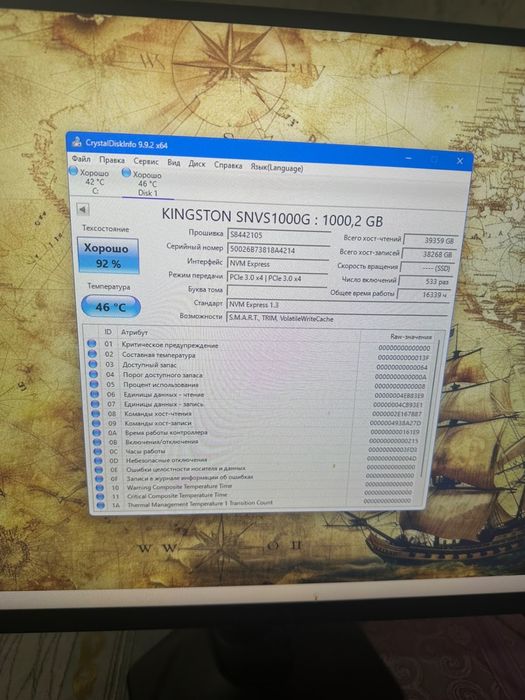Click status circle for attribute 1A
The height and width of the screenshot is (700, 525).
click(100, 505)
